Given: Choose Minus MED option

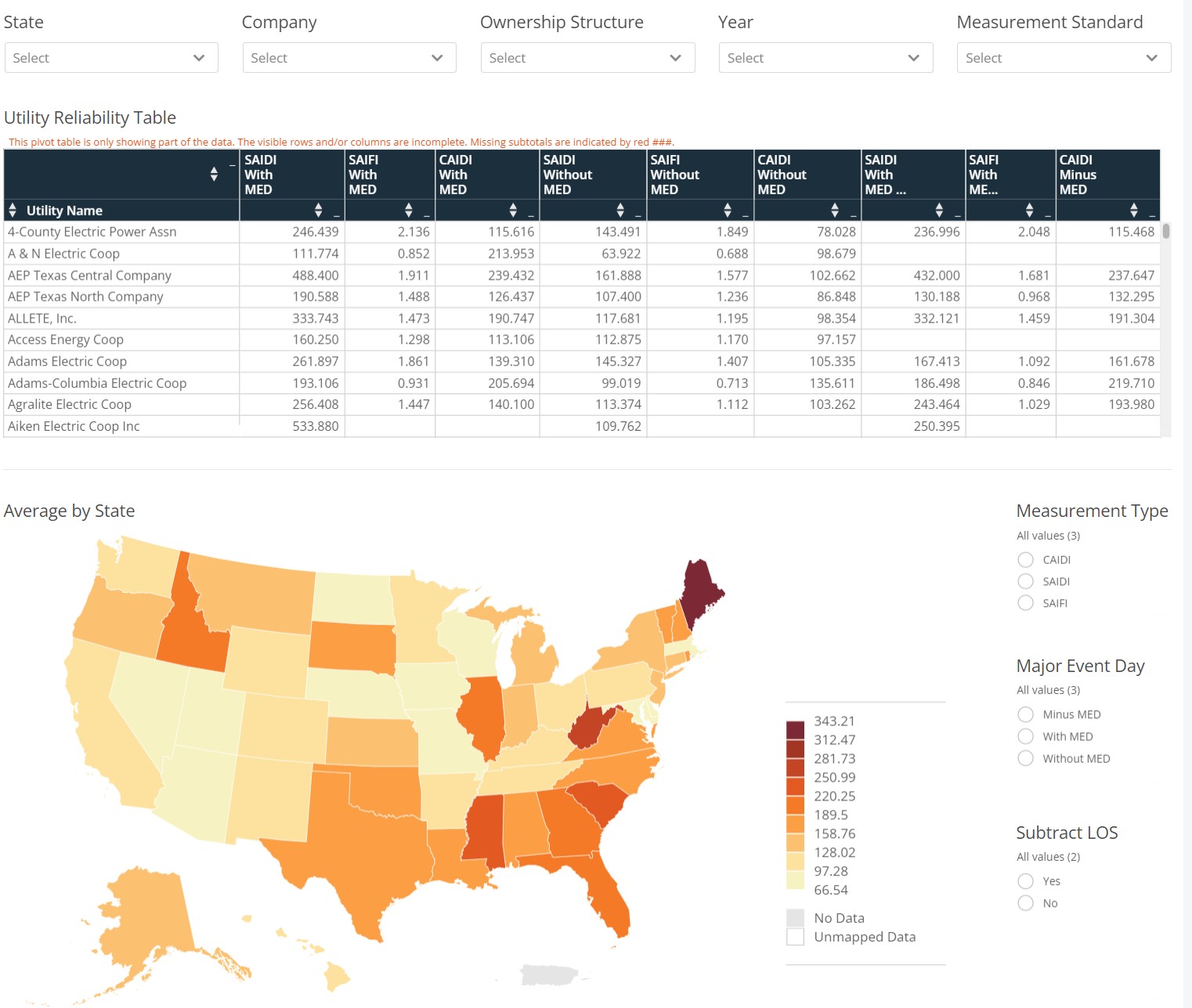Looking at the screenshot, I should (x=1025, y=714).
